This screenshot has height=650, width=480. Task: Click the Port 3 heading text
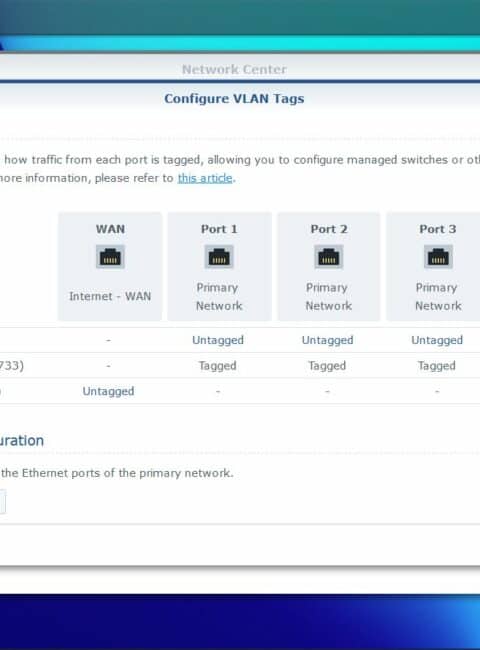coord(438,229)
